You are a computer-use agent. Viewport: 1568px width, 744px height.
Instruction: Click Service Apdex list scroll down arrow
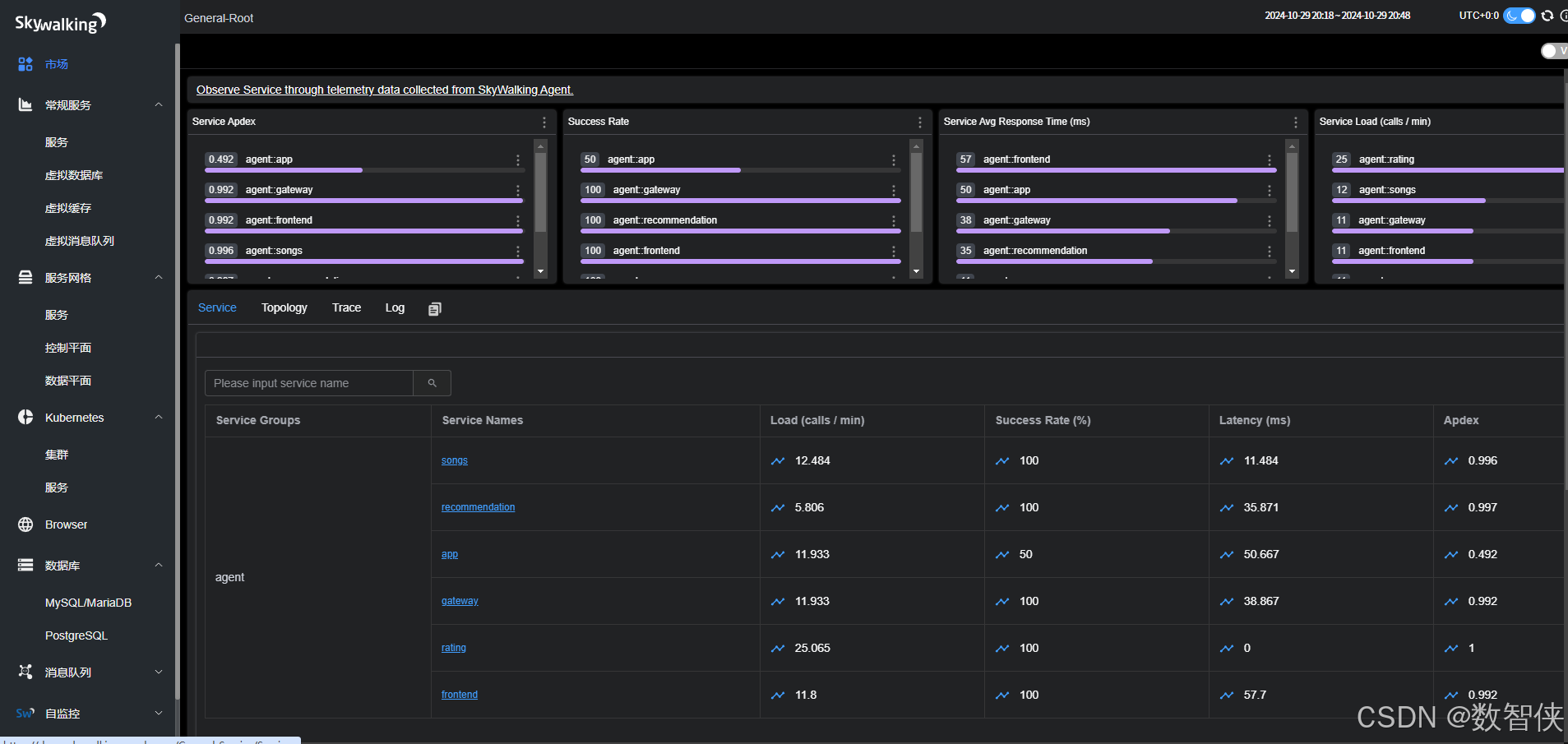pyautogui.click(x=540, y=271)
